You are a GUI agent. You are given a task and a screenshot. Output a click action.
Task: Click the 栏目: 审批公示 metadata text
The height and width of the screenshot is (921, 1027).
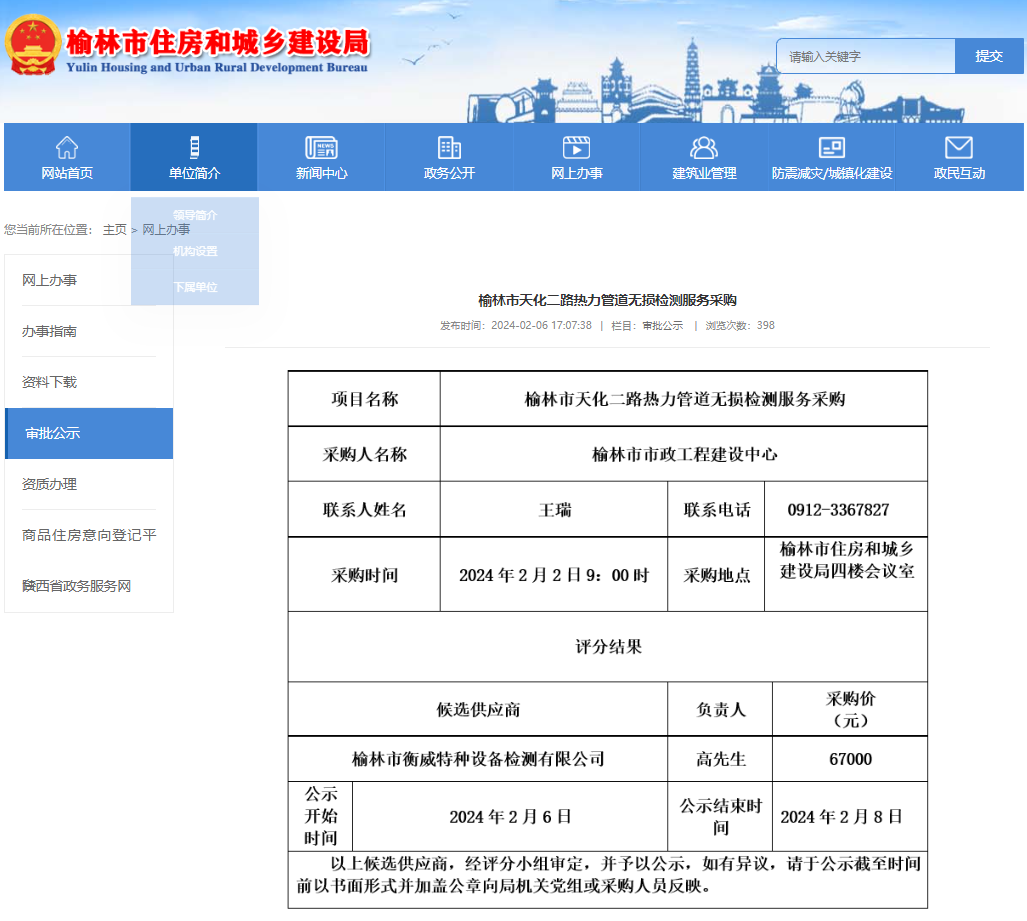pos(646,325)
